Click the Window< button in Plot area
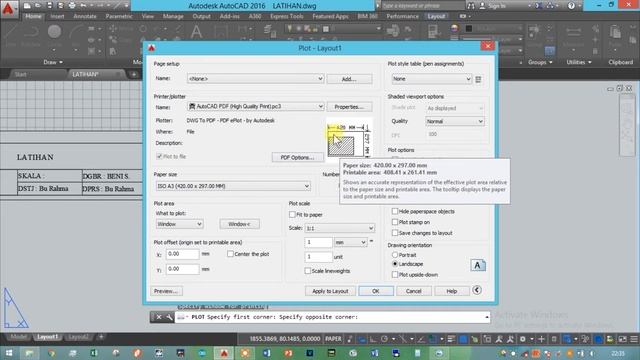 click(239, 224)
